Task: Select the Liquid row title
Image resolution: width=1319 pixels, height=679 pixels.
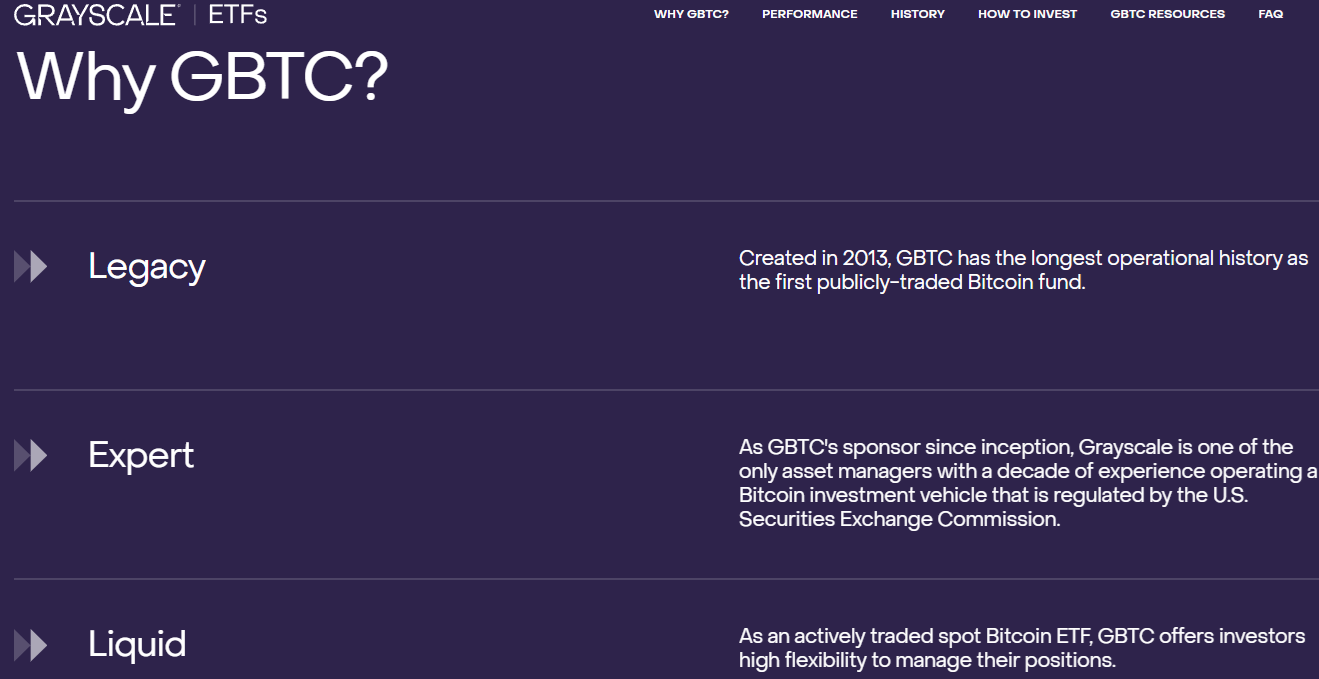Action: (x=137, y=645)
